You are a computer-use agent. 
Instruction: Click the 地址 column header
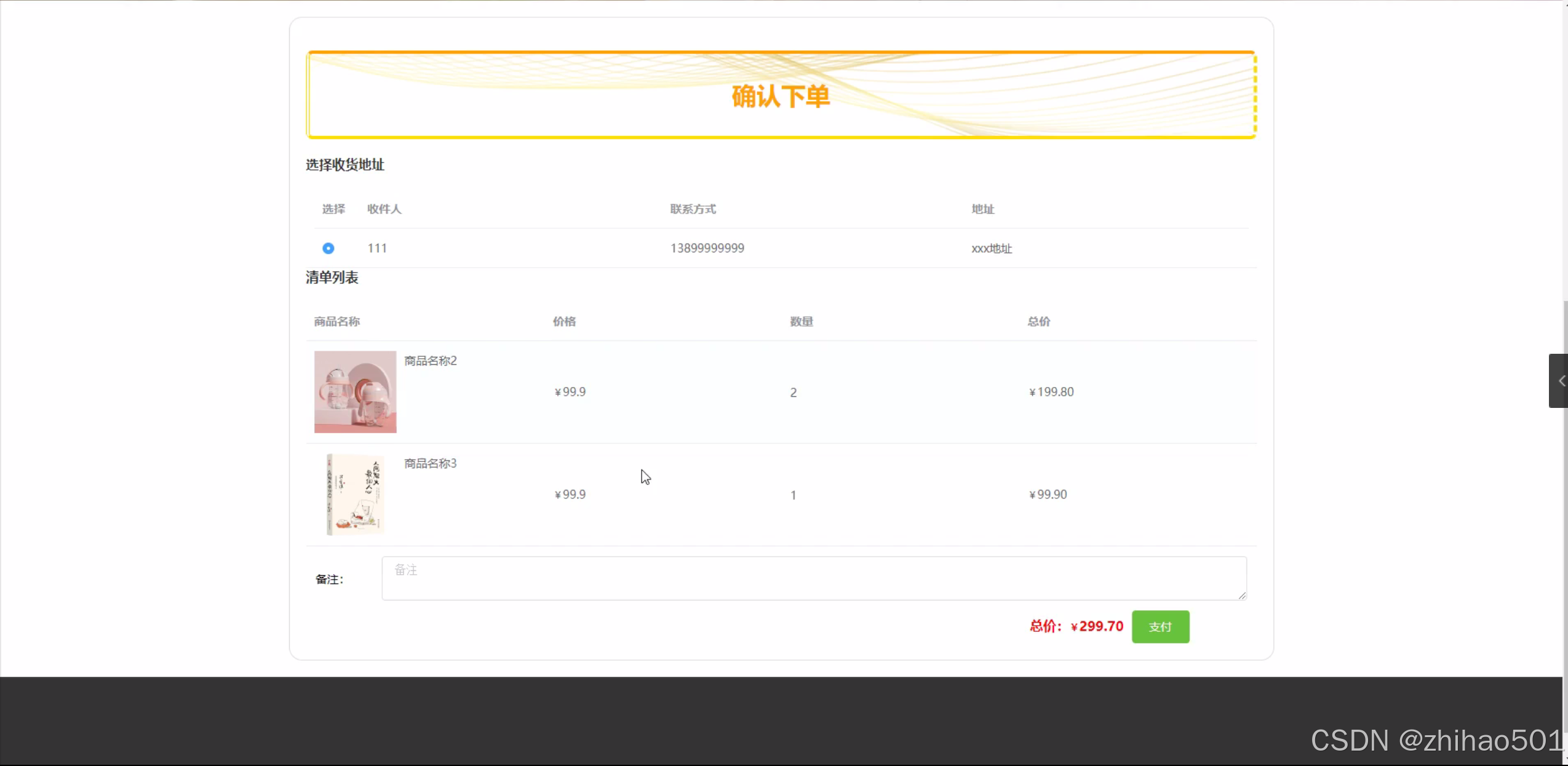[982, 209]
